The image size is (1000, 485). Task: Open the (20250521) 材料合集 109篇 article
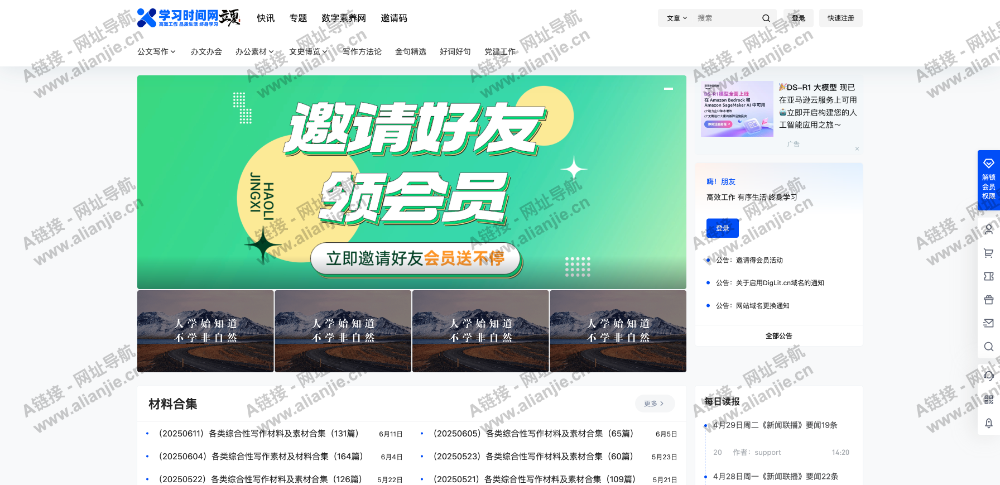click(x=534, y=479)
